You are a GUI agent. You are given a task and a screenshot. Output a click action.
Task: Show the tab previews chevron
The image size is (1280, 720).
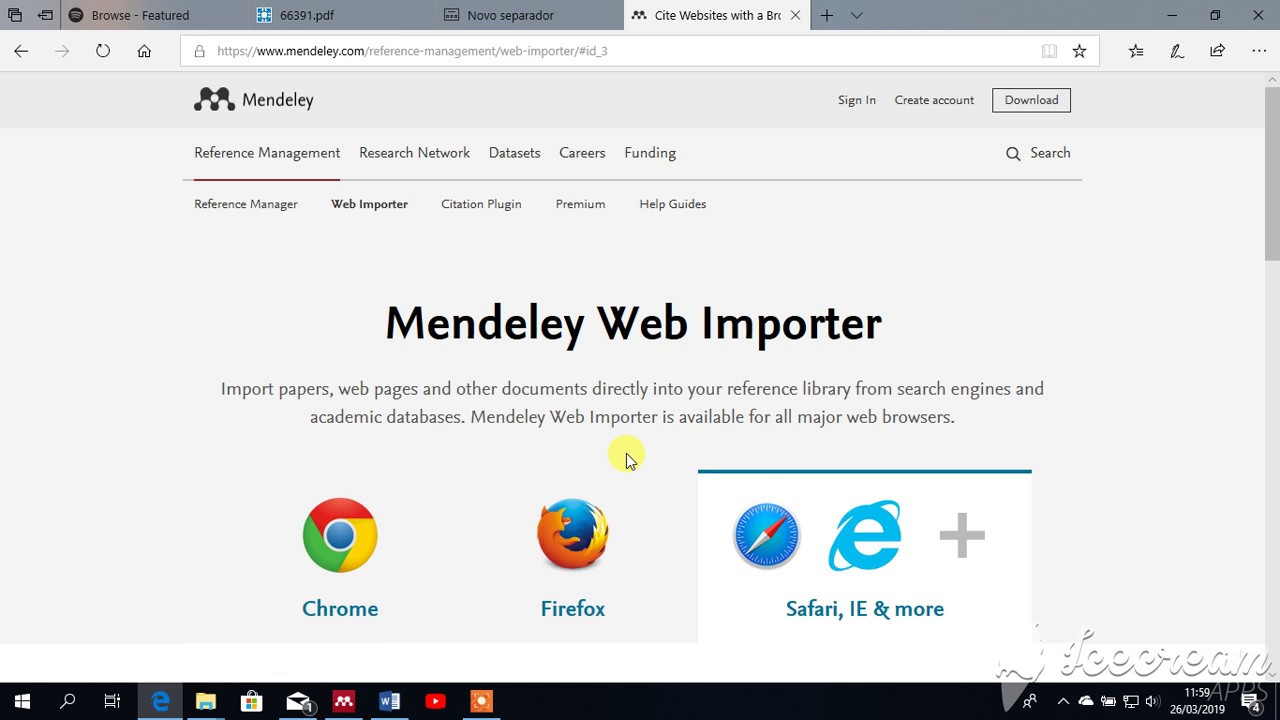tap(857, 15)
